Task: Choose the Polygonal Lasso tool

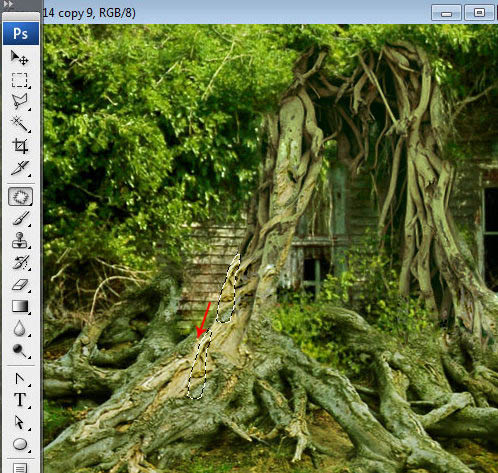Action: [x=20, y=102]
